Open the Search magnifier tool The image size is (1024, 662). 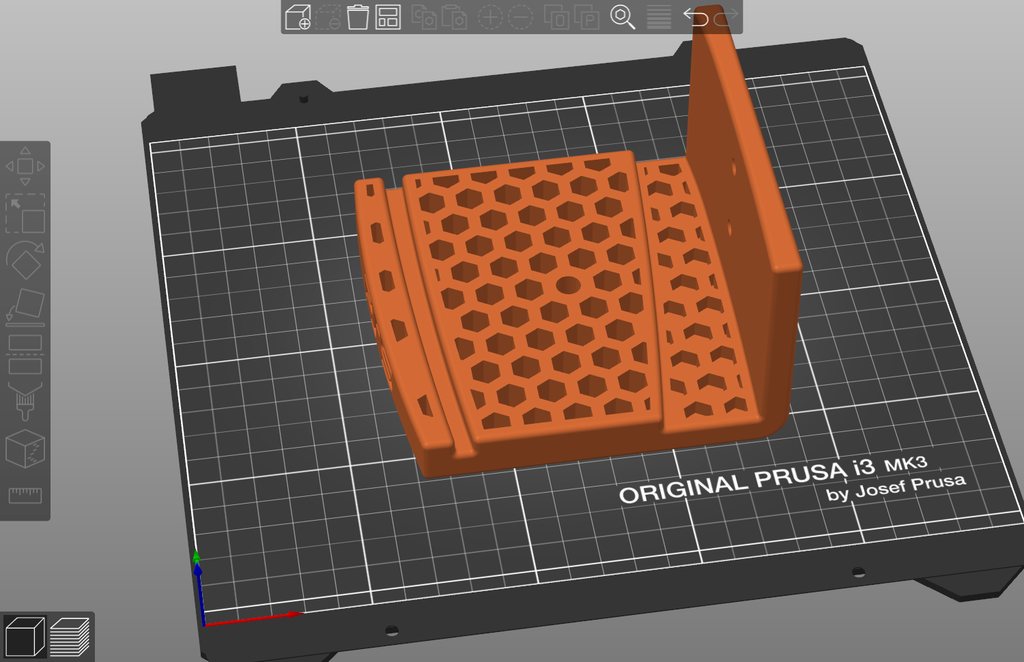click(x=622, y=17)
